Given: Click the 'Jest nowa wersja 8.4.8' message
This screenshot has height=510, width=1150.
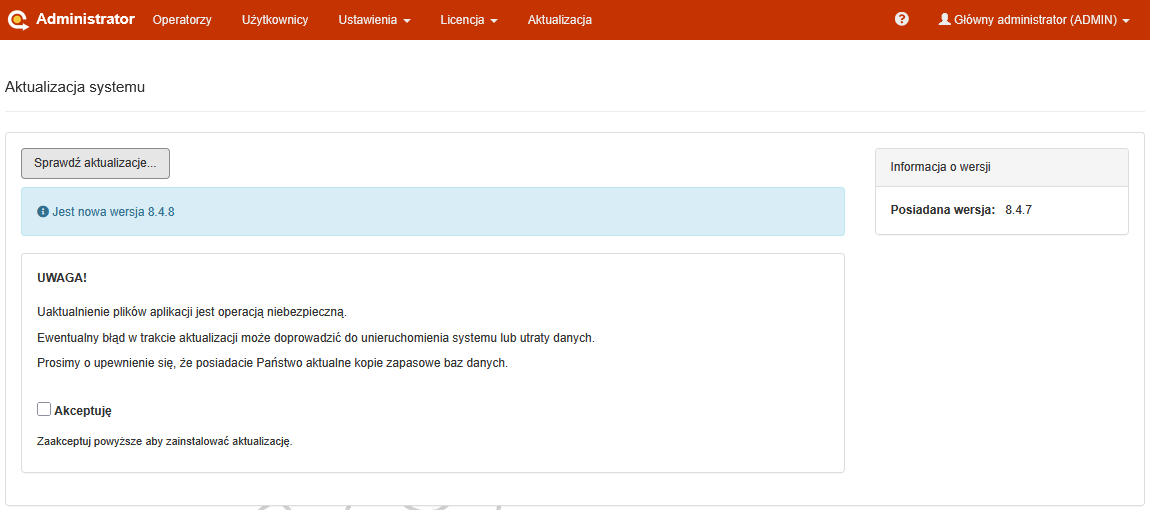Looking at the screenshot, I should 113,212.
